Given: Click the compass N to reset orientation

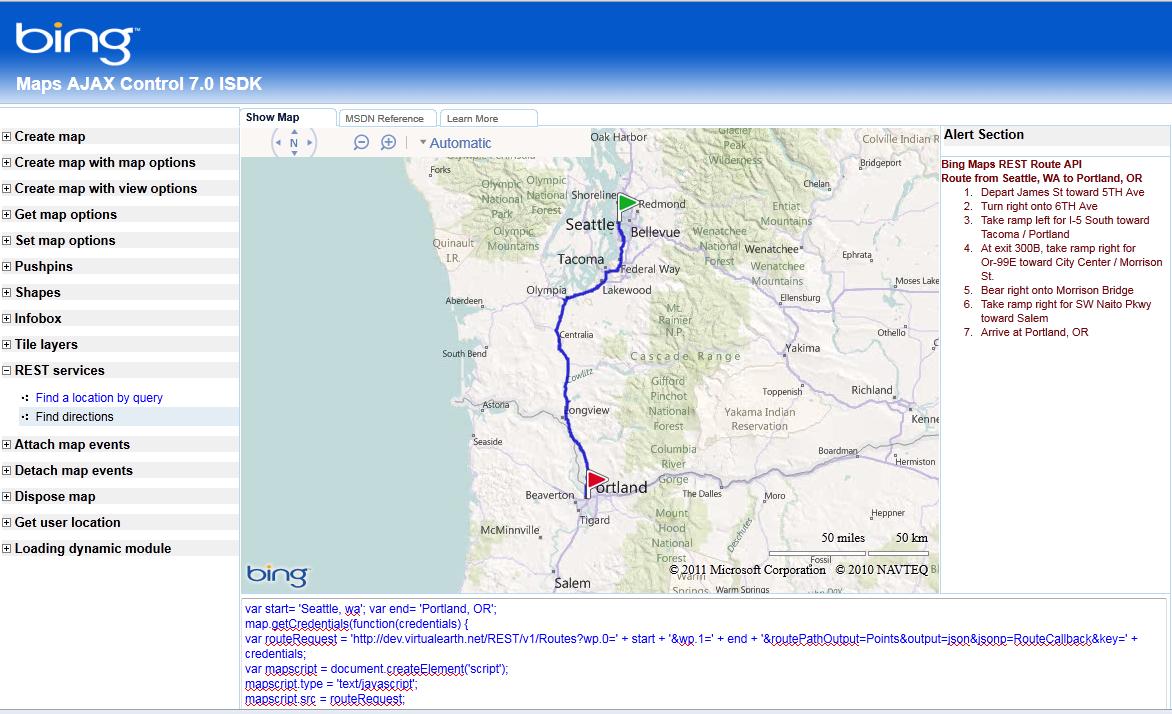Looking at the screenshot, I should (x=294, y=142).
